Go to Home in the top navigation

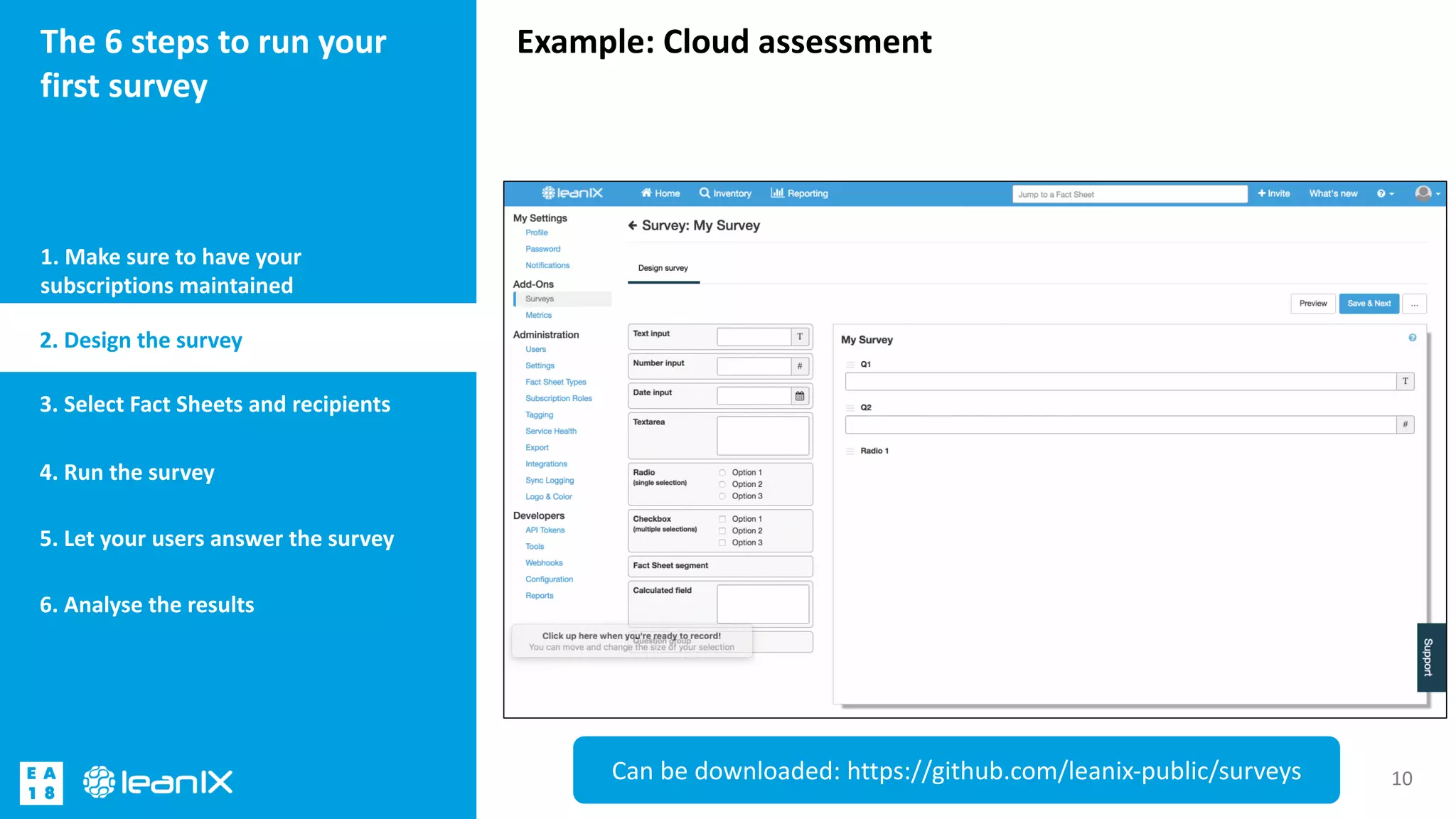tap(660, 193)
